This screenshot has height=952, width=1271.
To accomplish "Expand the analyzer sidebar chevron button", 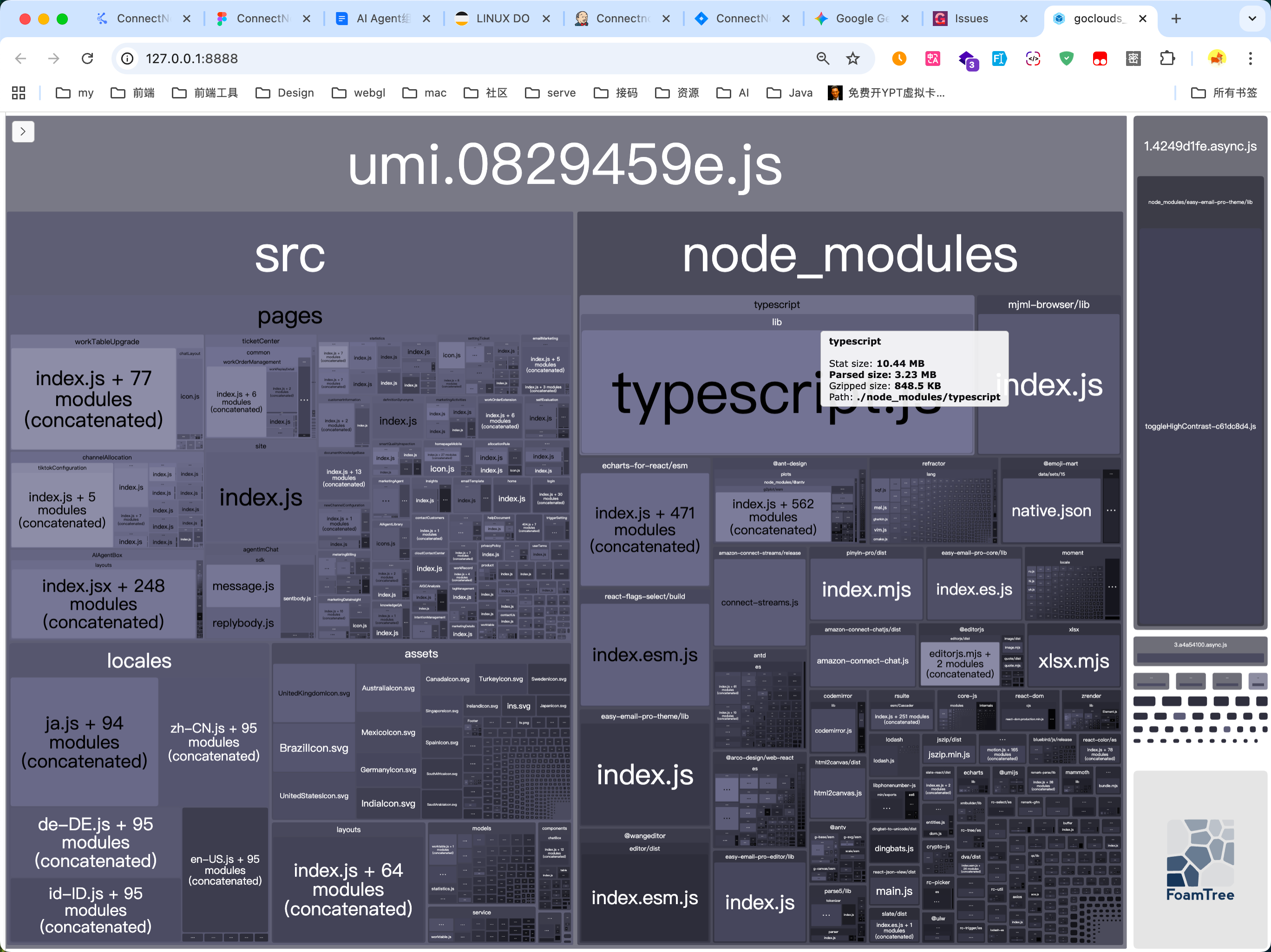I will coord(23,131).
